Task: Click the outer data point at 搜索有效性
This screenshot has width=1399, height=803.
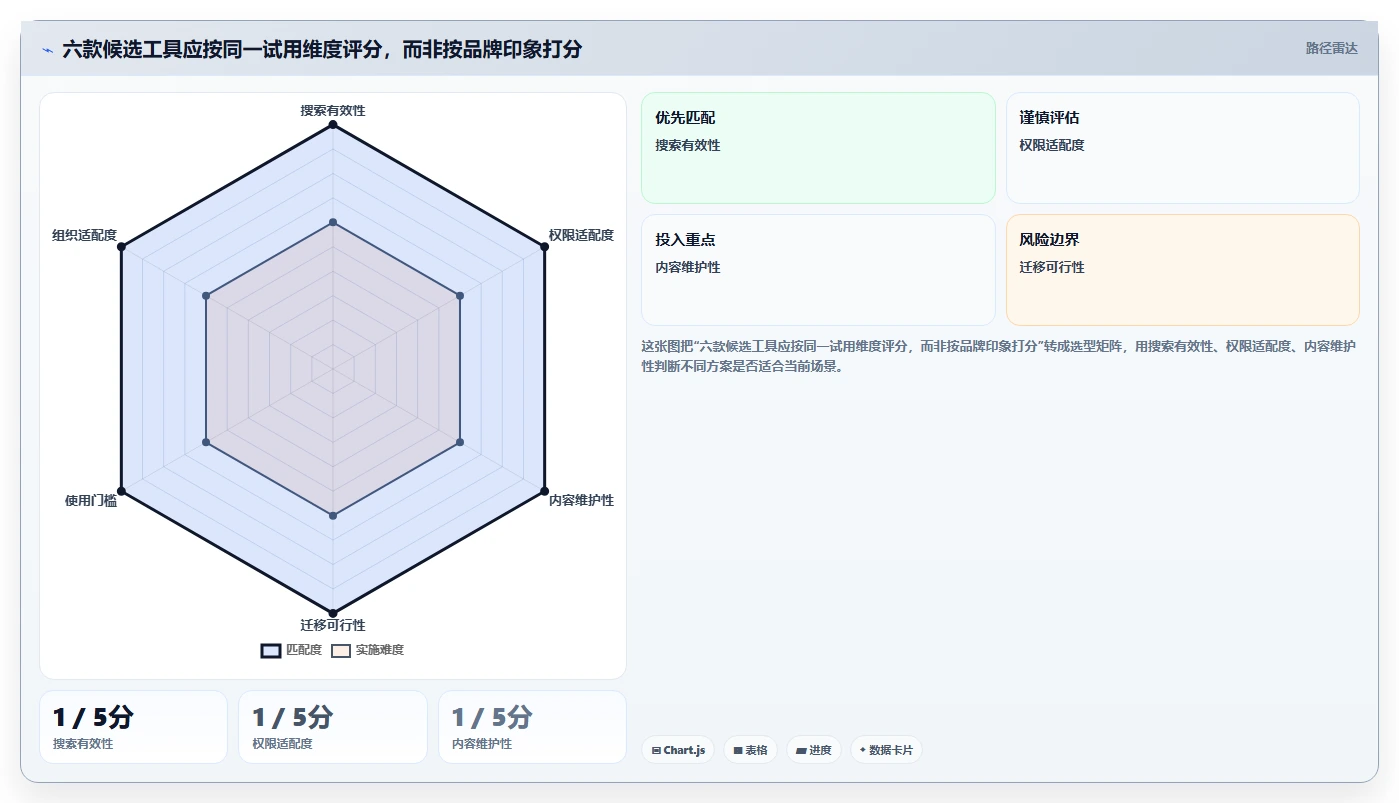Action: pos(333,124)
